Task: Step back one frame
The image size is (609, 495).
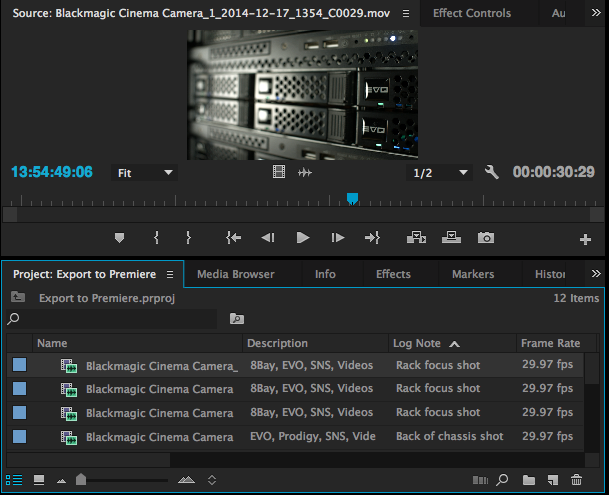Action: point(268,237)
